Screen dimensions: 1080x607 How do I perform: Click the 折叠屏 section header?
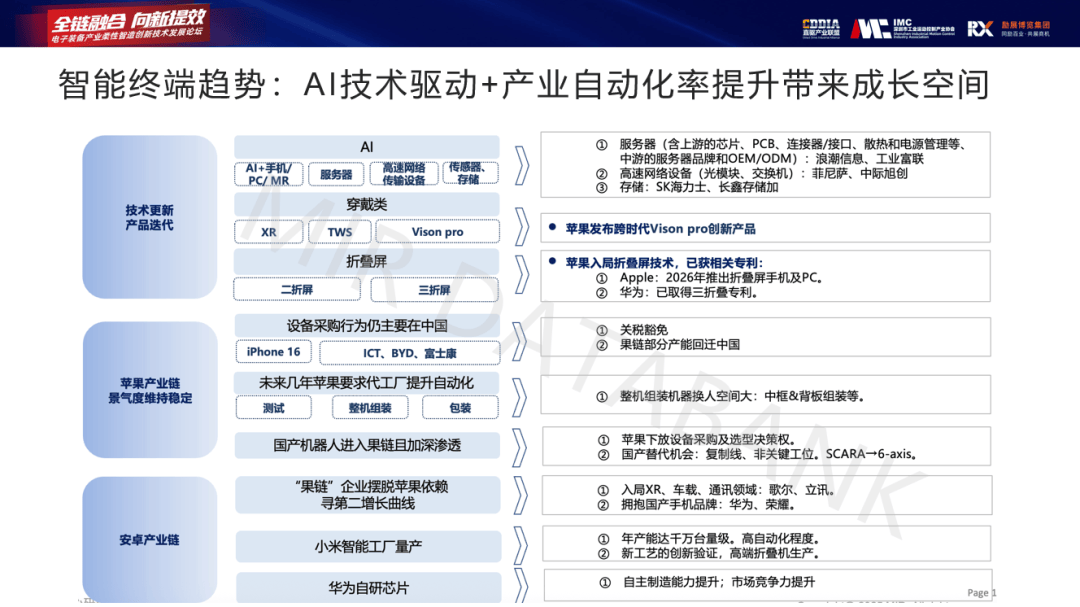[366, 262]
